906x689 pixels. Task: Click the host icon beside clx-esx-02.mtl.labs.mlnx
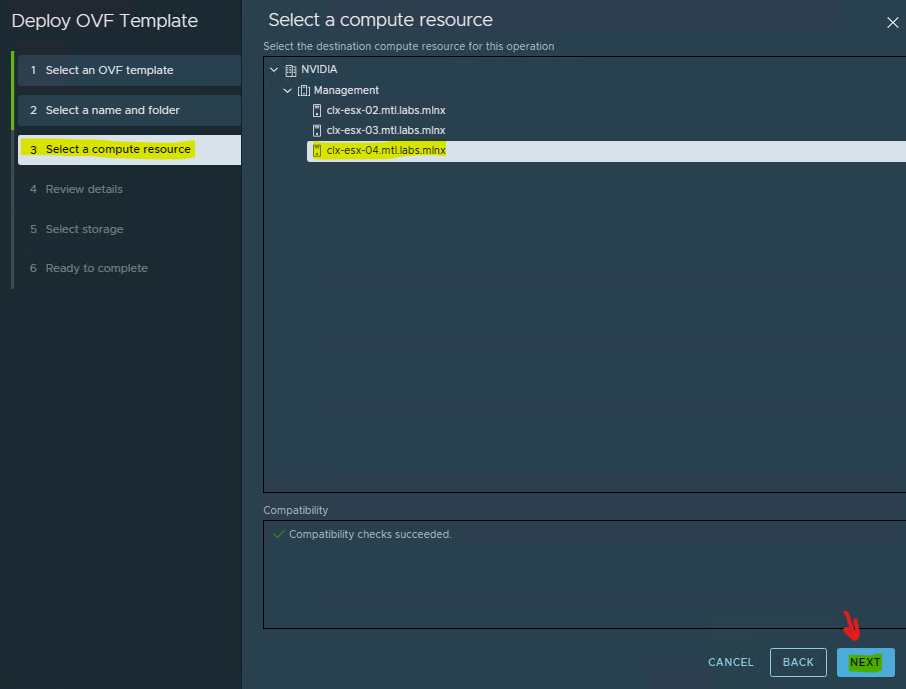pos(317,110)
